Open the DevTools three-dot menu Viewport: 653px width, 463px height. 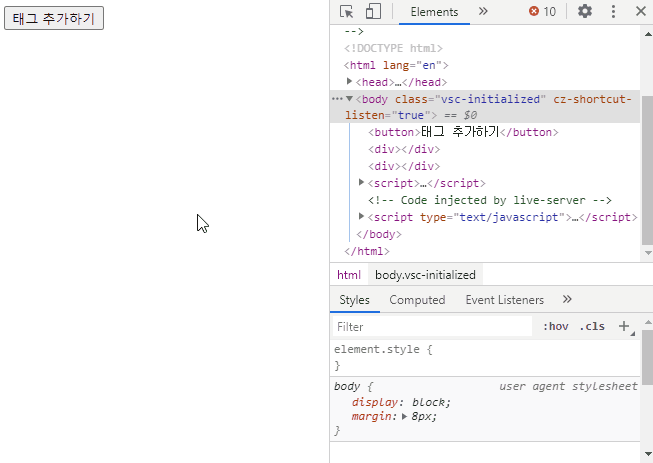613,11
